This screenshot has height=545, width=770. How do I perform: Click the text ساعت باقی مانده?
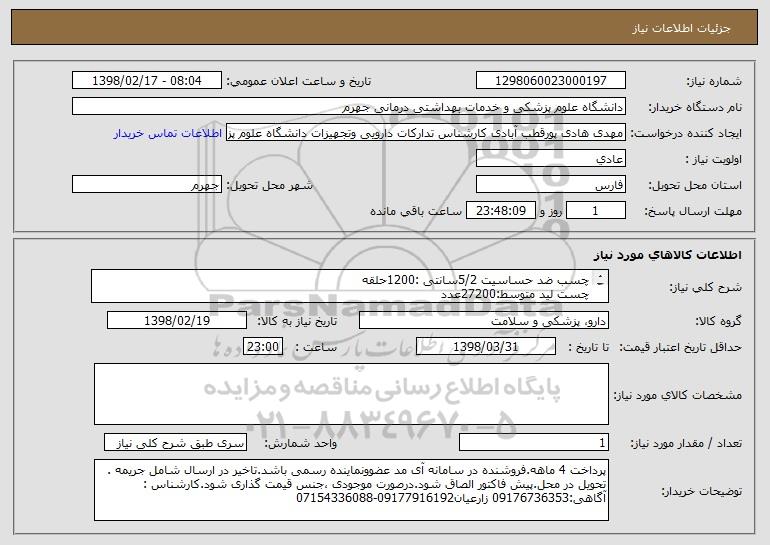(x=416, y=211)
